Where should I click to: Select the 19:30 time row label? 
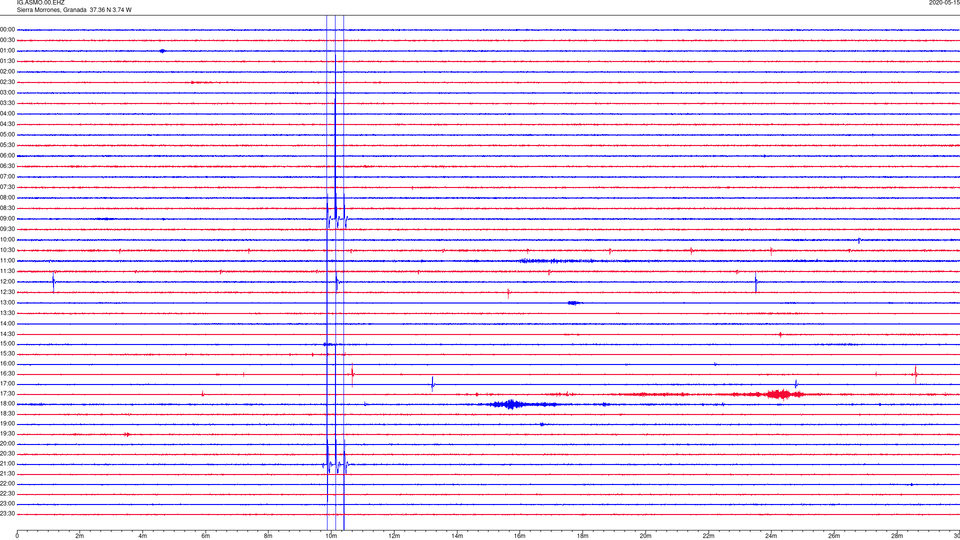[7, 433]
